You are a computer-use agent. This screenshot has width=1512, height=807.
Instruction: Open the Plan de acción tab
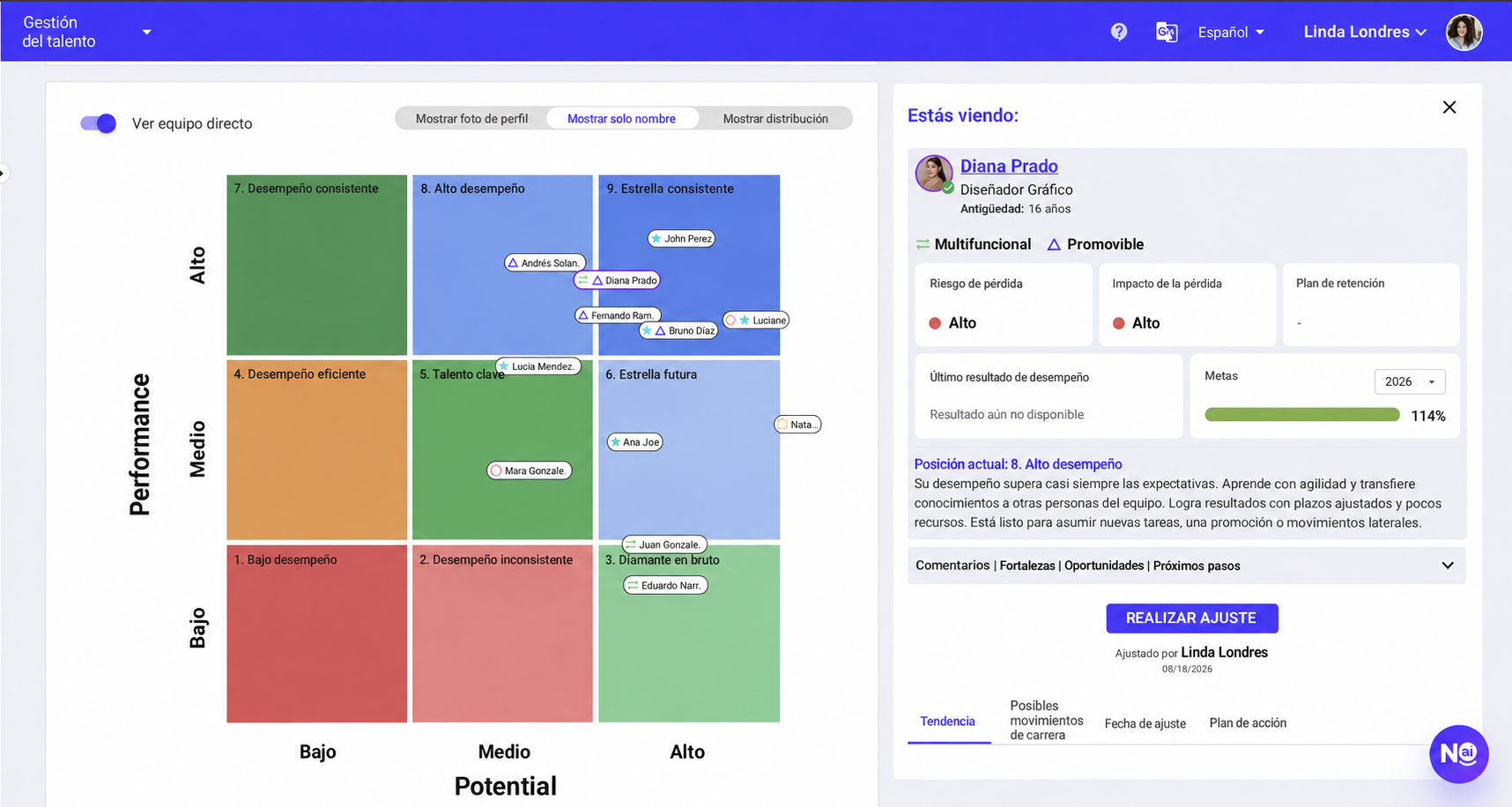coord(1248,723)
